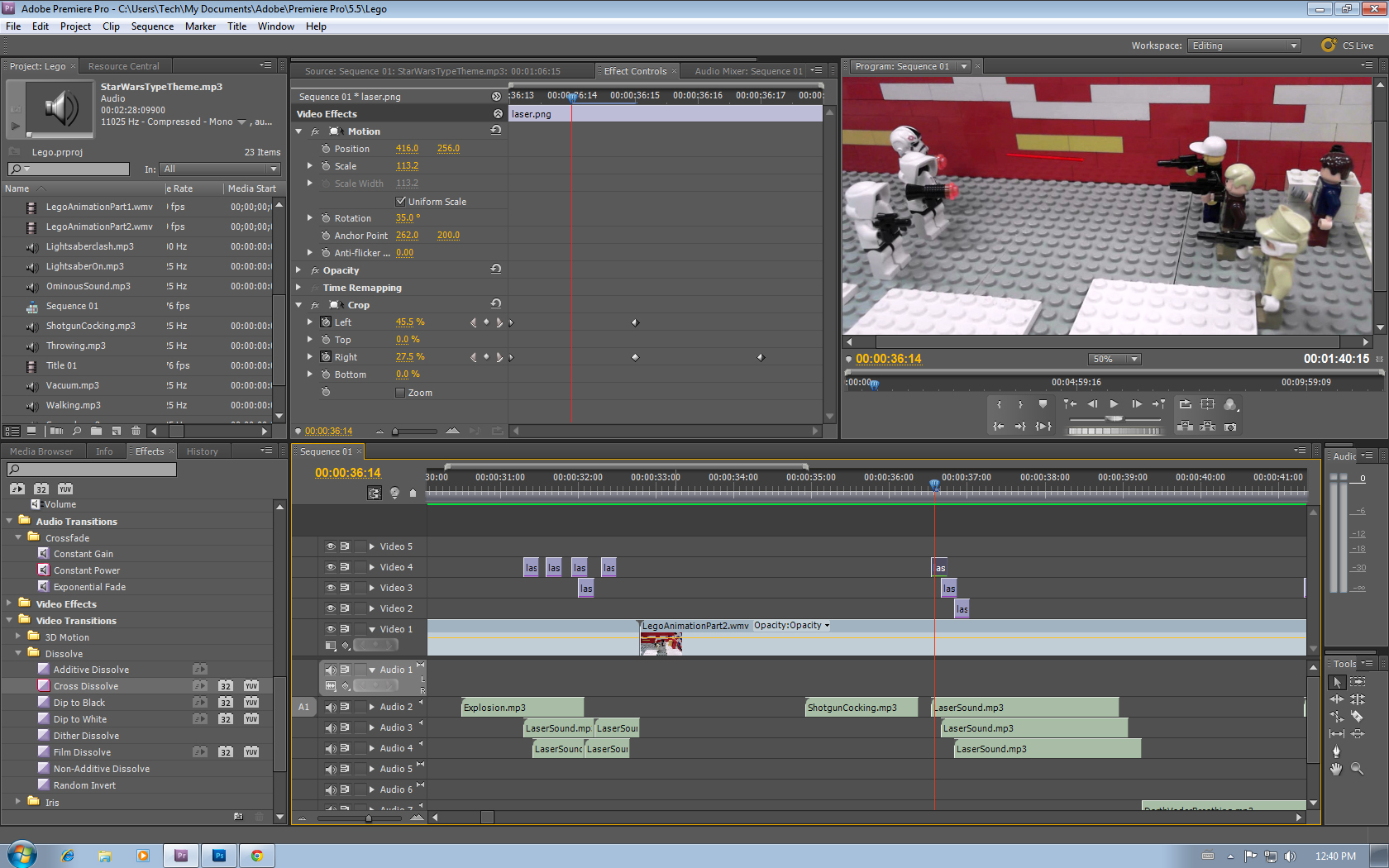The height and width of the screenshot is (868, 1389).
Task: Click the New Item icon in Project panel
Action: [x=117, y=431]
